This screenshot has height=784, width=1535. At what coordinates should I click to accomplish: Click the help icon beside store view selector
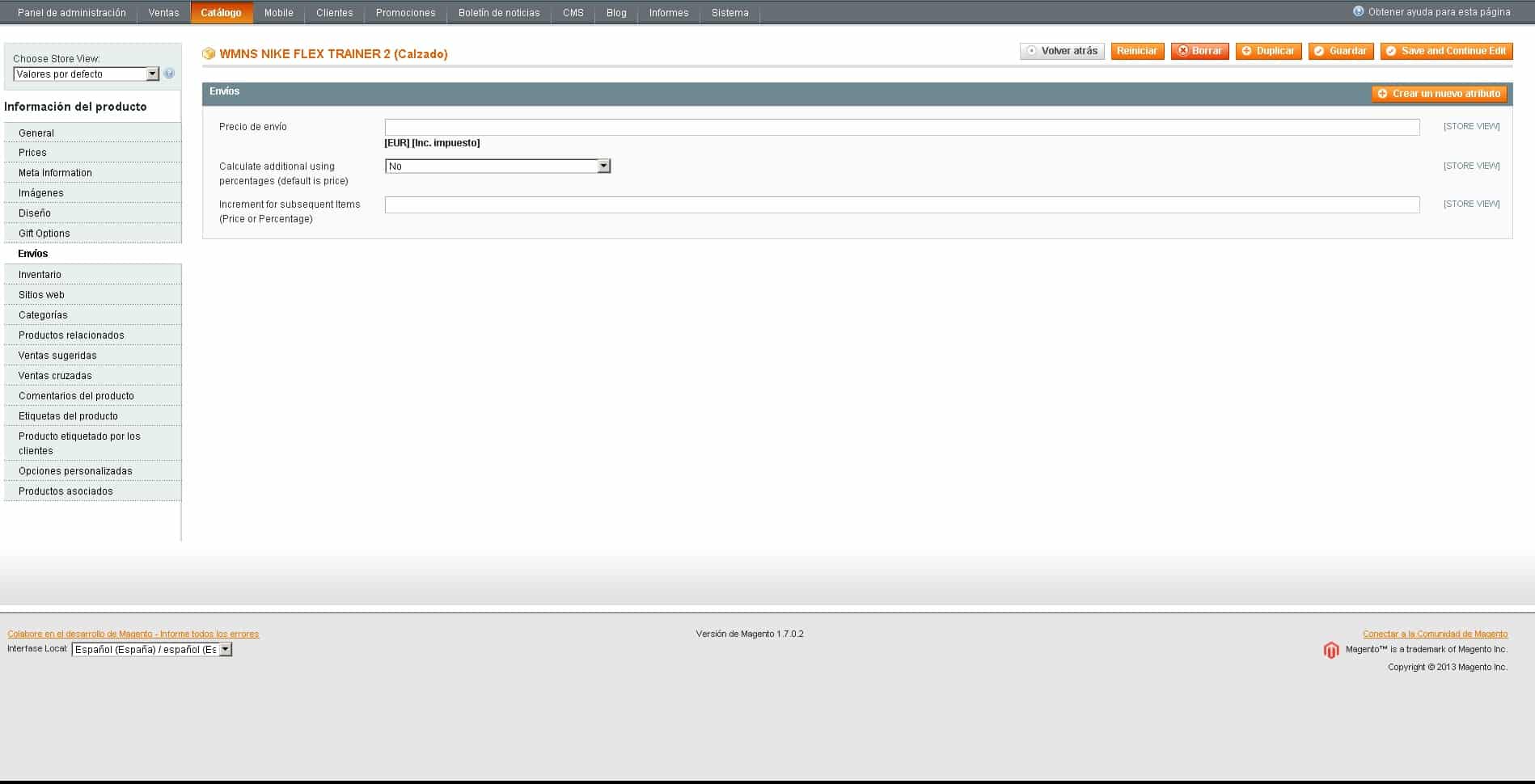point(169,74)
